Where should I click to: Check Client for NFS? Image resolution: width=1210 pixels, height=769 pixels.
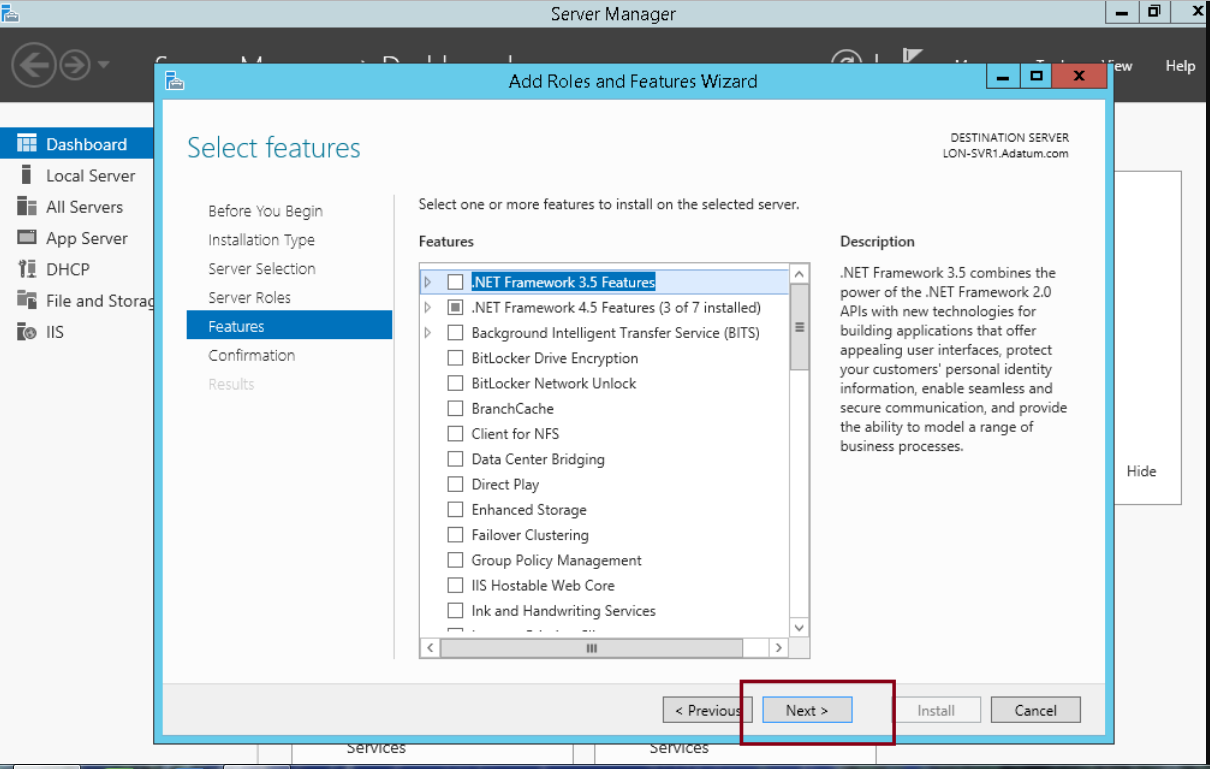(455, 434)
